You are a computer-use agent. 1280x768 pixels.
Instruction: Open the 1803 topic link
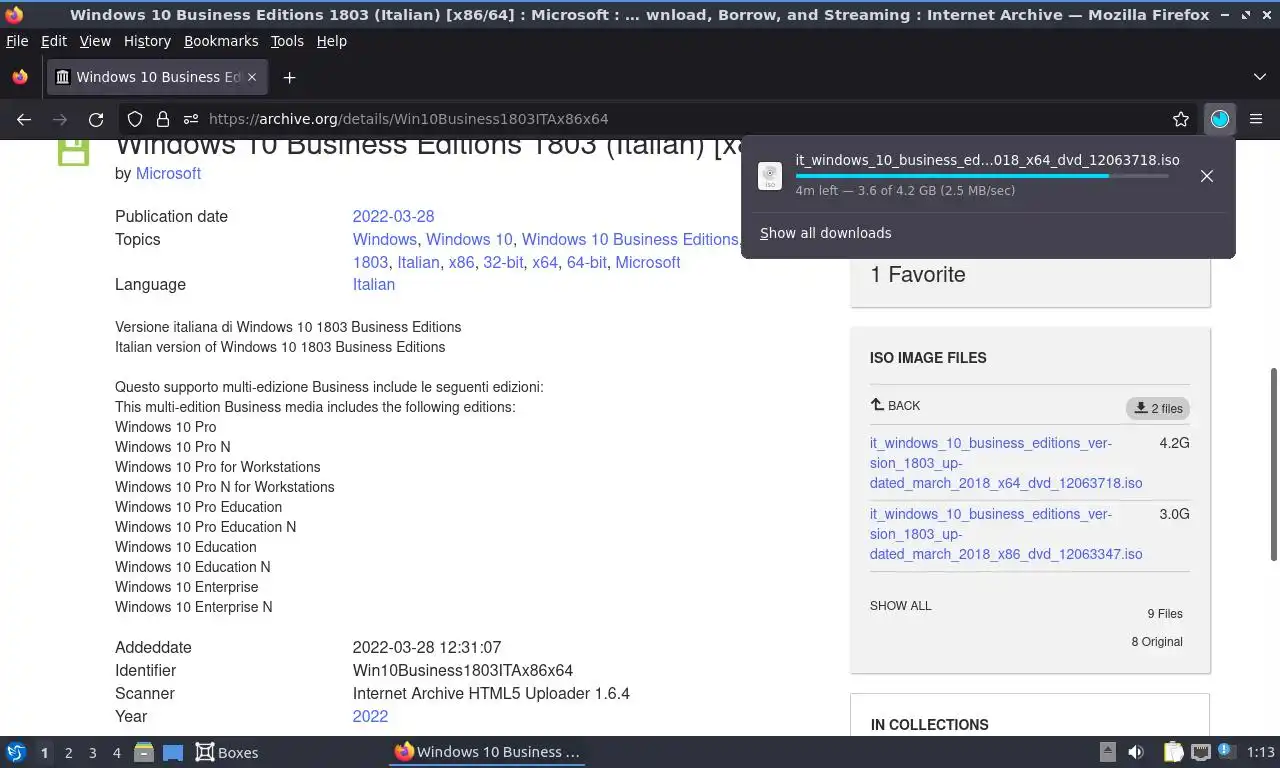pyautogui.click(x=370, y=262)
